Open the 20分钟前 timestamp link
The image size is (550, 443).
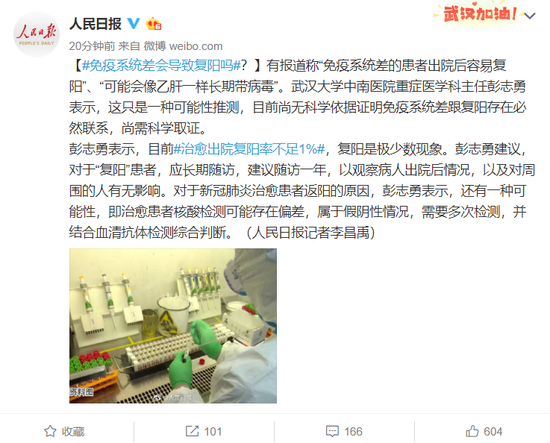coord(92,46)
